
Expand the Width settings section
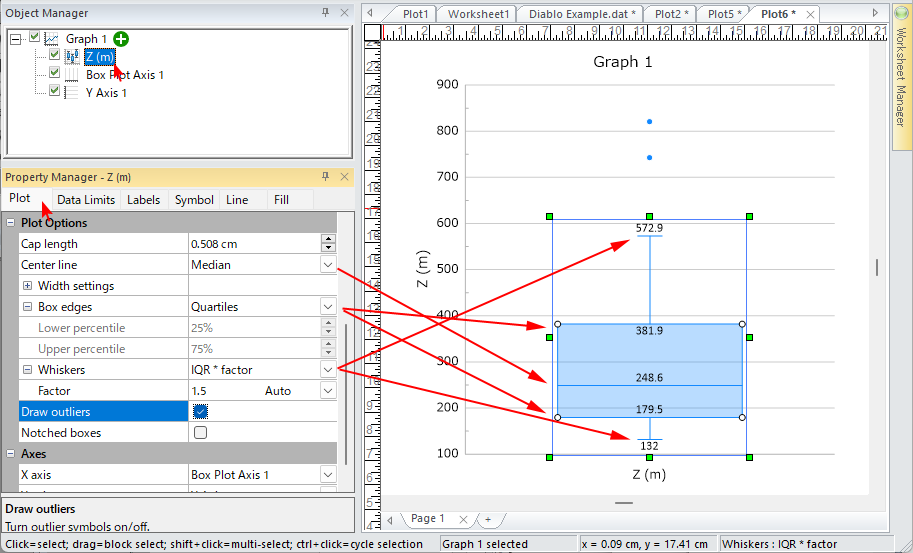[x=27, y=286]
